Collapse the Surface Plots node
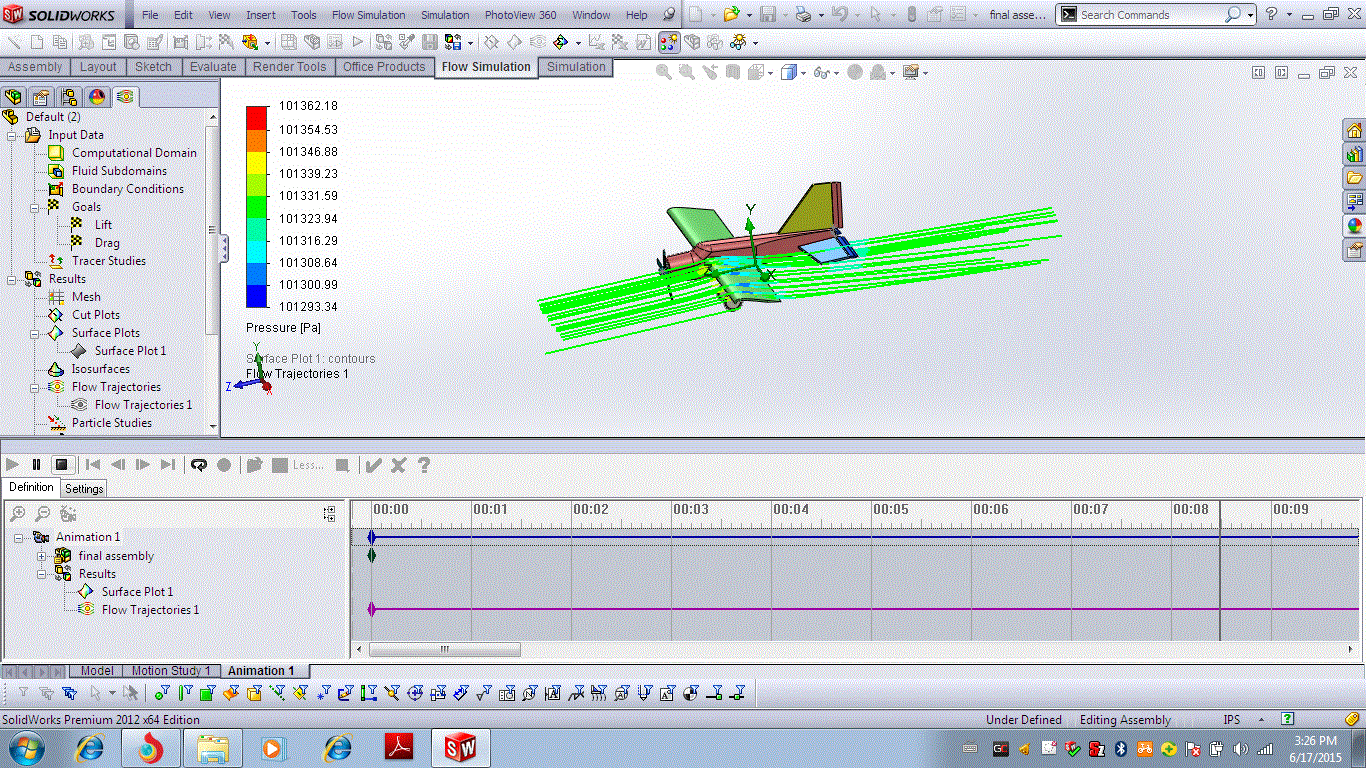This screenshot has width=1366, height=768. point(35,333)
